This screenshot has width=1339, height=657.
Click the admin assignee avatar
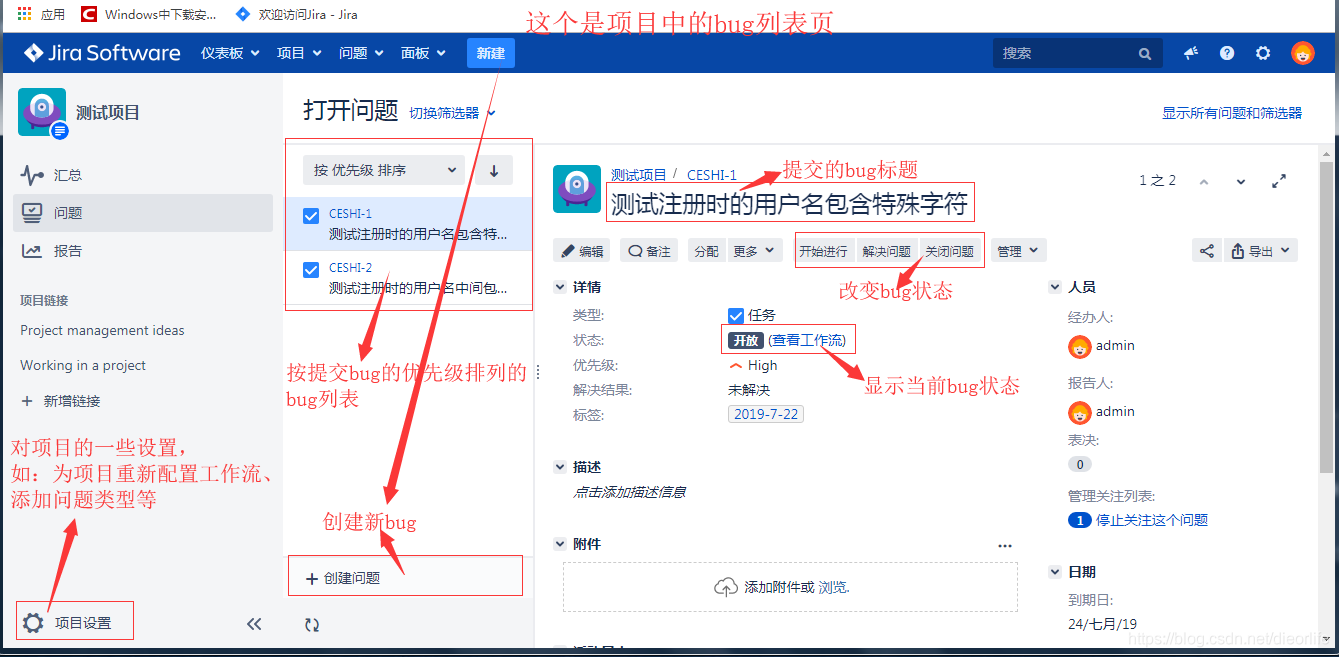click(1079, 346)
